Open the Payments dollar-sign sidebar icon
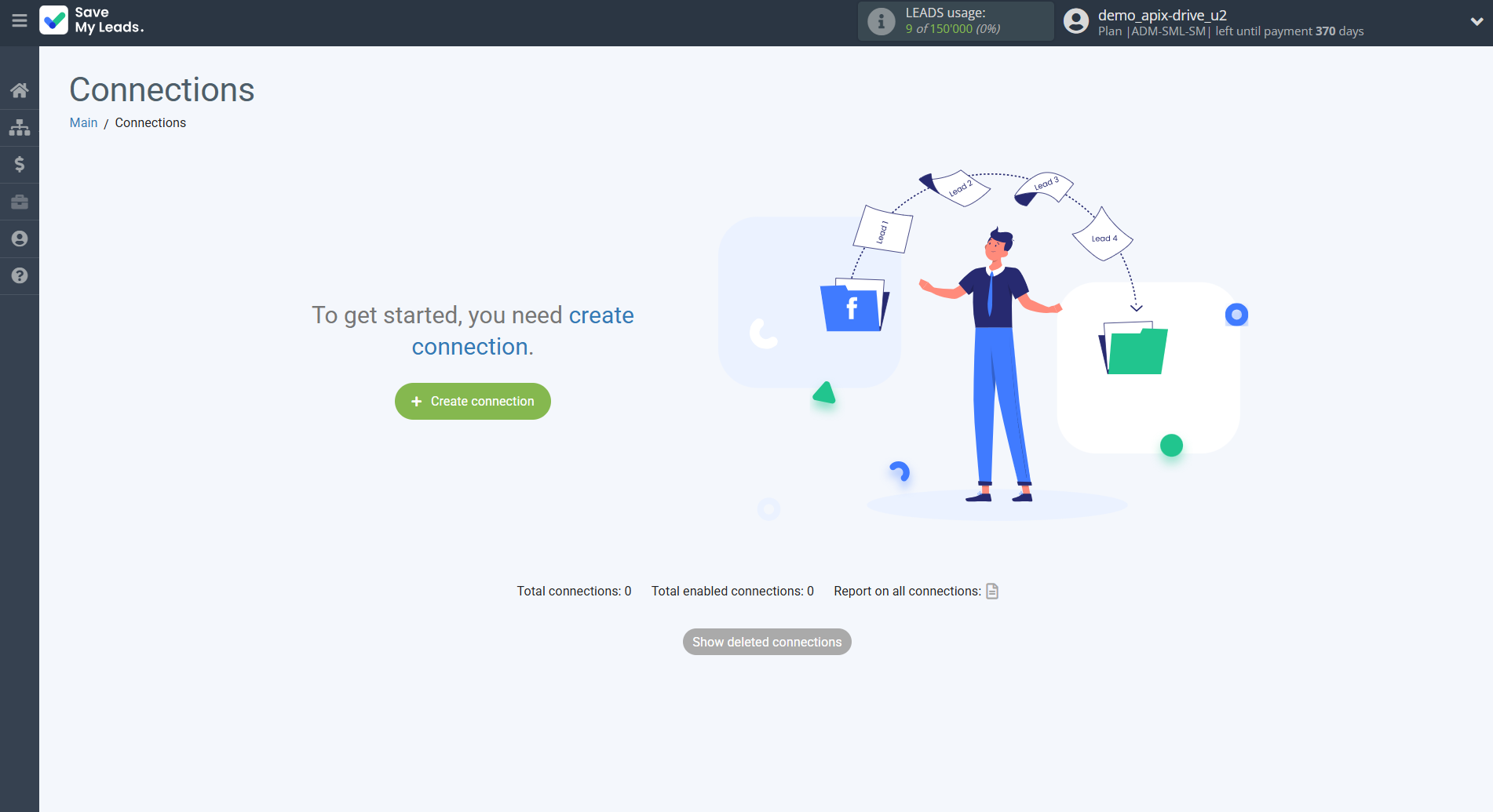This screenshot has height=812, width=1493. (19, 164)
